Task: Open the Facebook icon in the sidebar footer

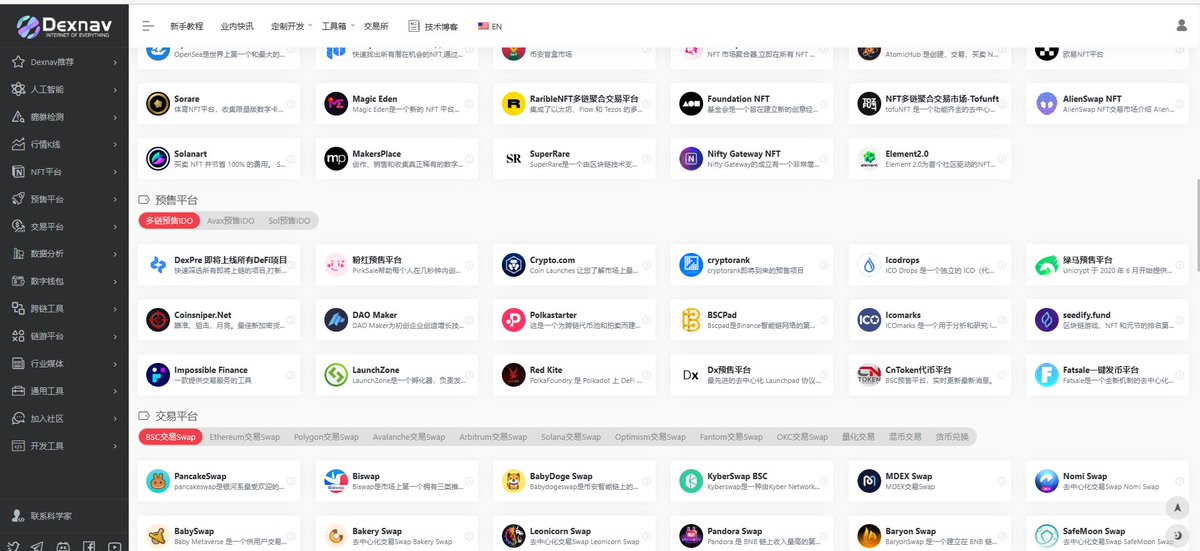Action: (x=89, y=546)
